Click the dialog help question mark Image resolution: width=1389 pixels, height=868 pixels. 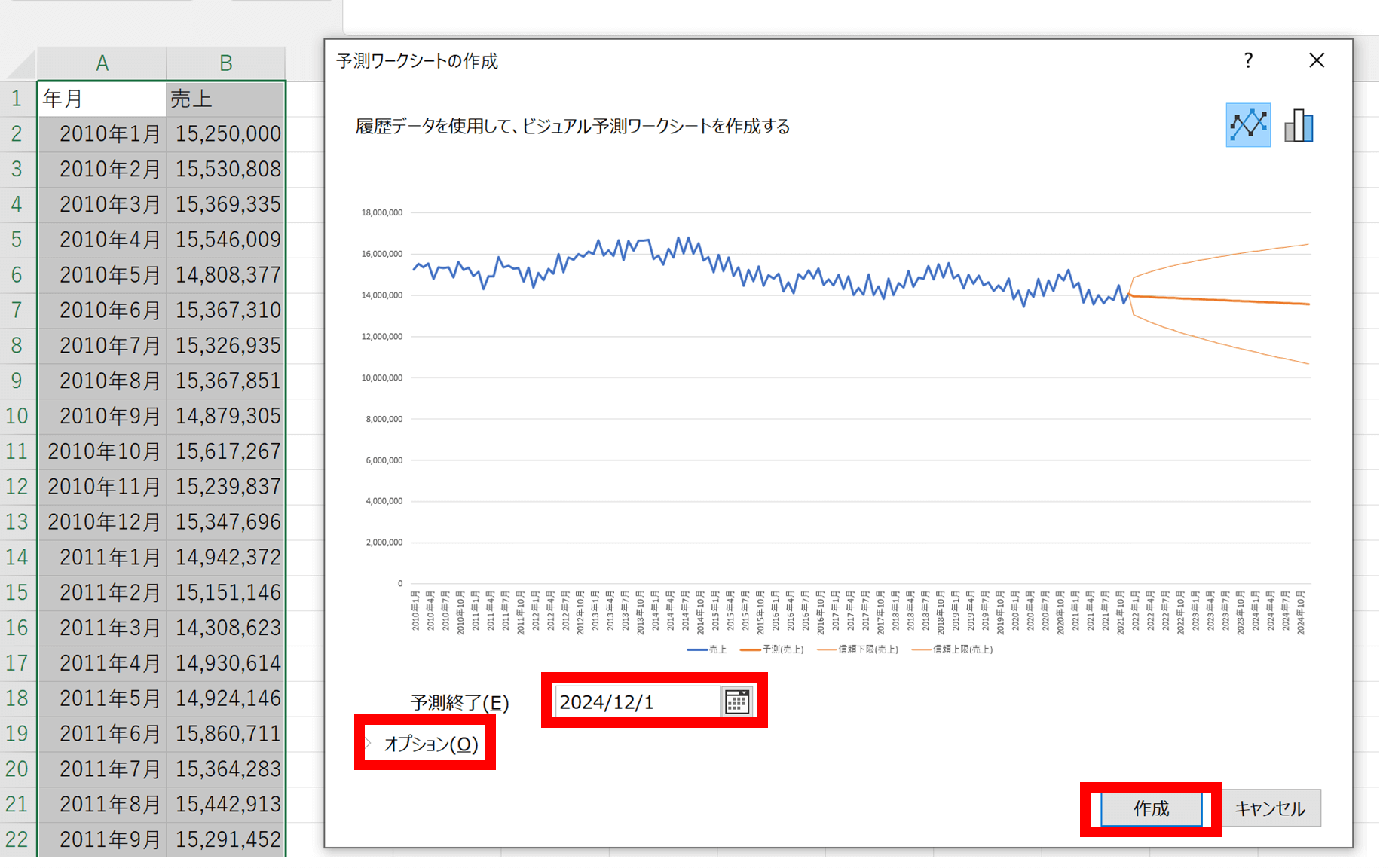1250,60
